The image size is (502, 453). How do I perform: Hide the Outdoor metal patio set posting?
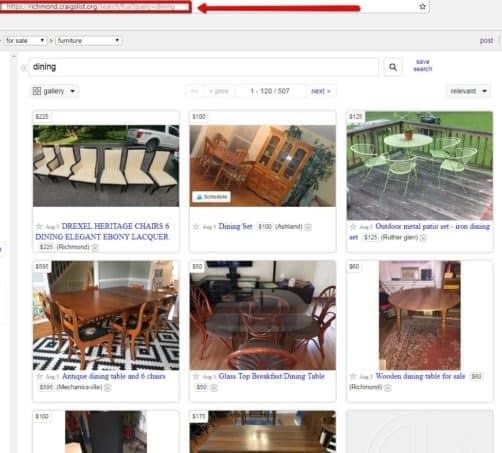coord(423,238)
